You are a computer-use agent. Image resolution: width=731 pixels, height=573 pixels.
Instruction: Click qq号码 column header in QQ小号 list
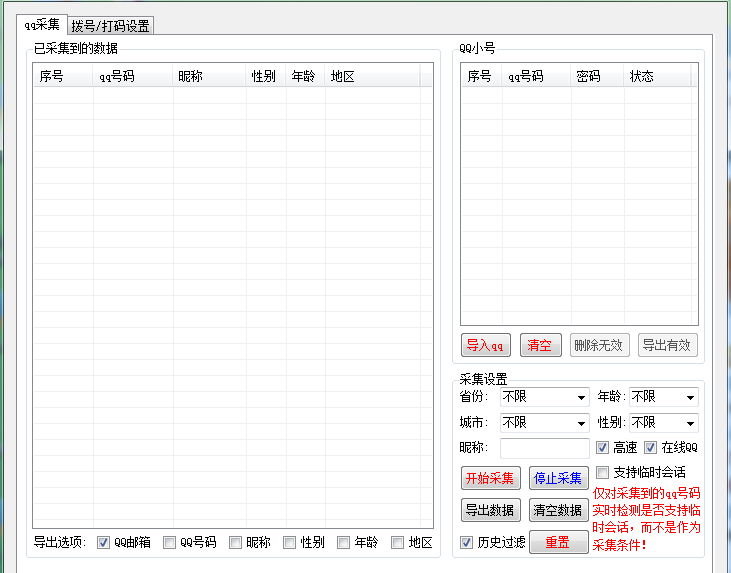point(537,76)
